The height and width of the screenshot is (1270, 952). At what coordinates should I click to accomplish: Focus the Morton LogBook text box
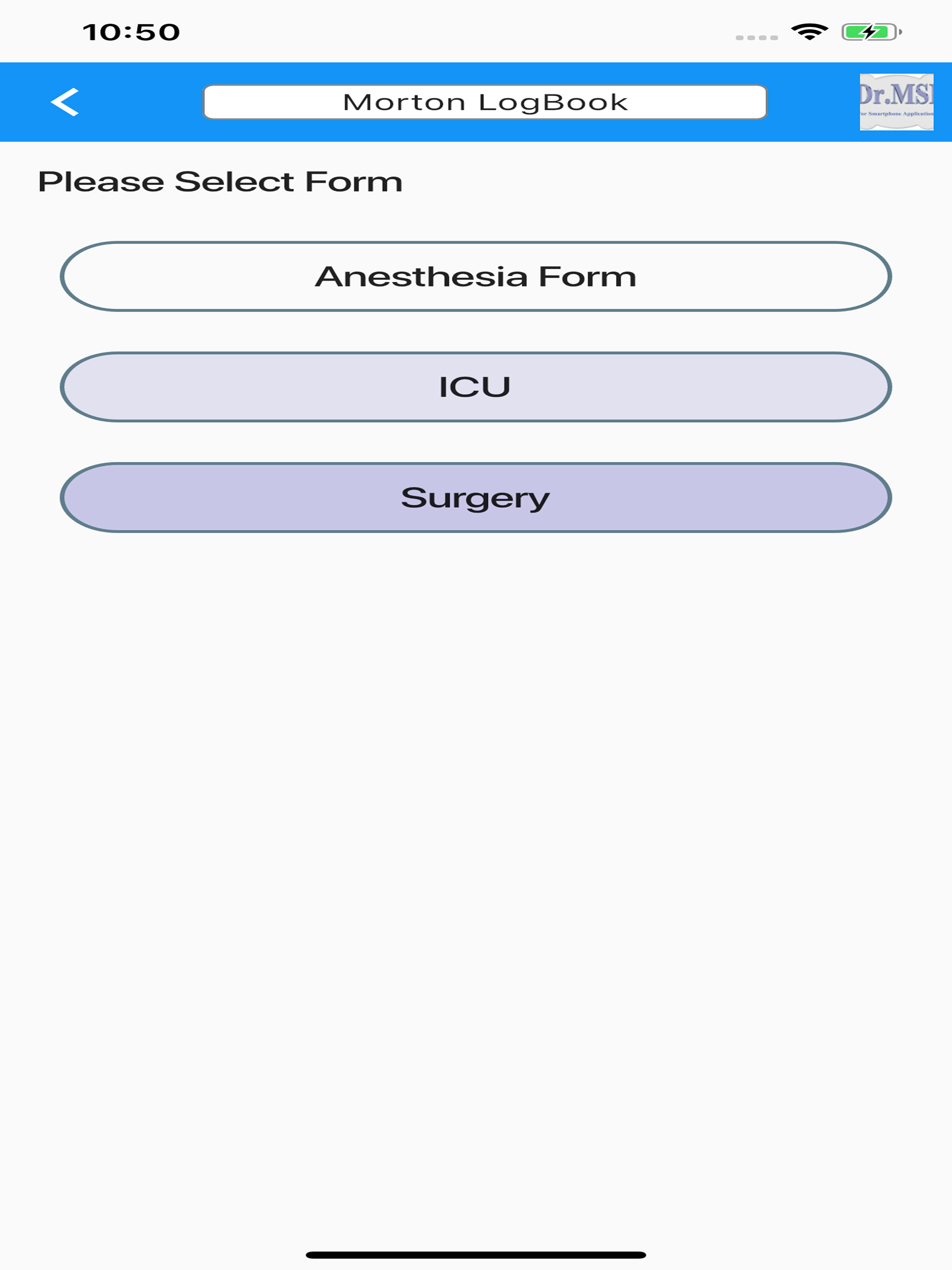(x=485, y=102)
